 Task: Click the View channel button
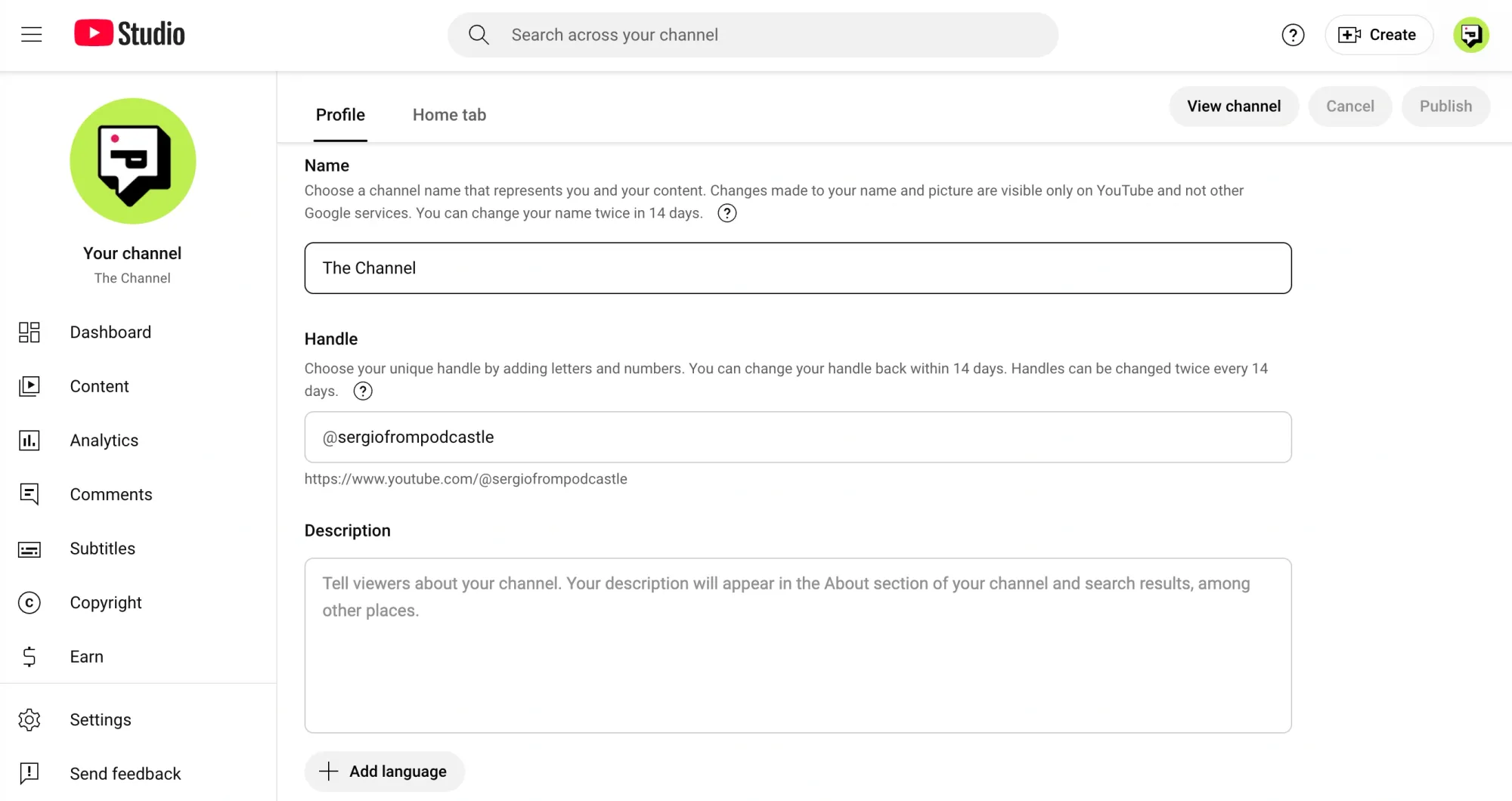[x=1233, y=106]
